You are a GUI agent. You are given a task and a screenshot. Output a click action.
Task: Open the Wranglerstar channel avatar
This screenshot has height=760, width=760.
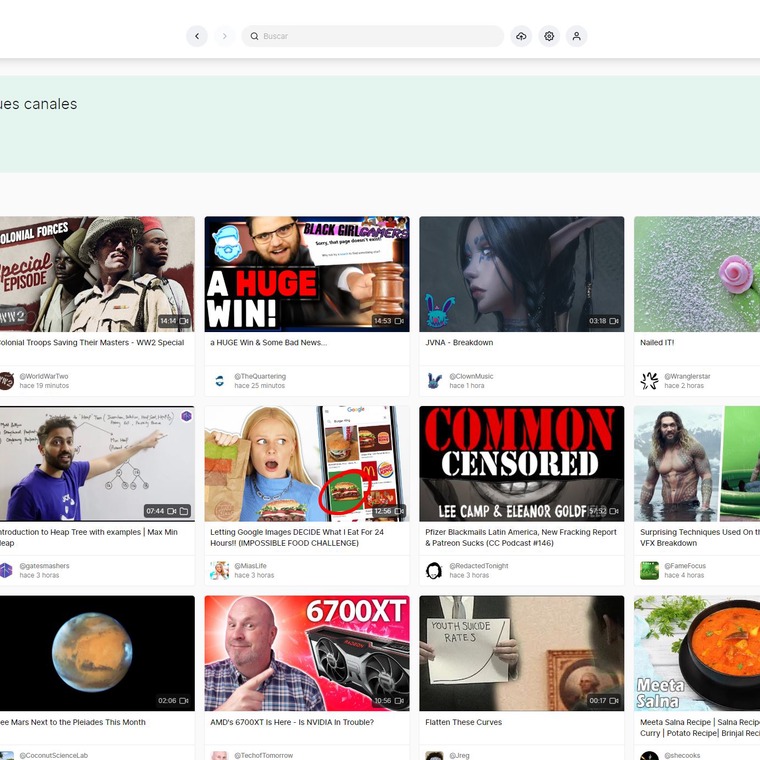(649, 381)
